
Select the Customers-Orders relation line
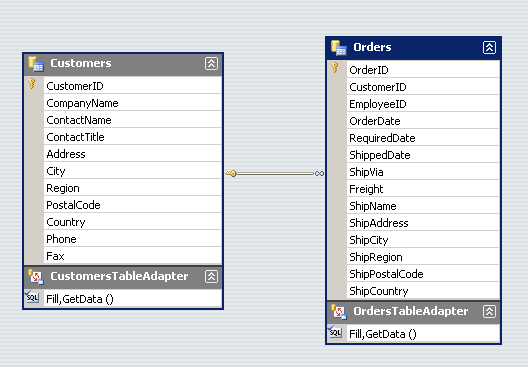point(275,173)
